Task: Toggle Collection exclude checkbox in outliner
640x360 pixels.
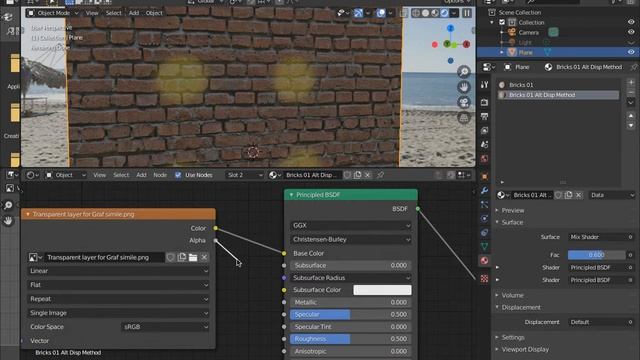Action: coord(502,22)
